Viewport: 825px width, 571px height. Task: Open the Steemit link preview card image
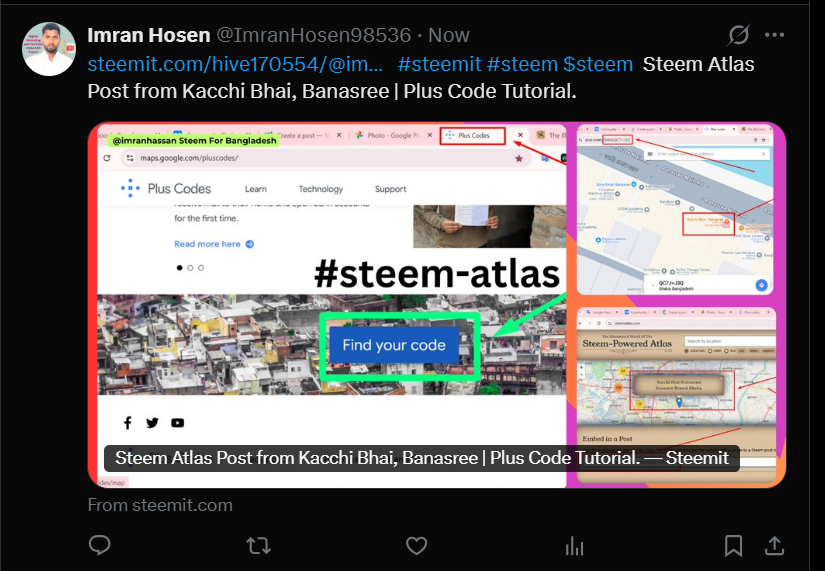[437, 305]
